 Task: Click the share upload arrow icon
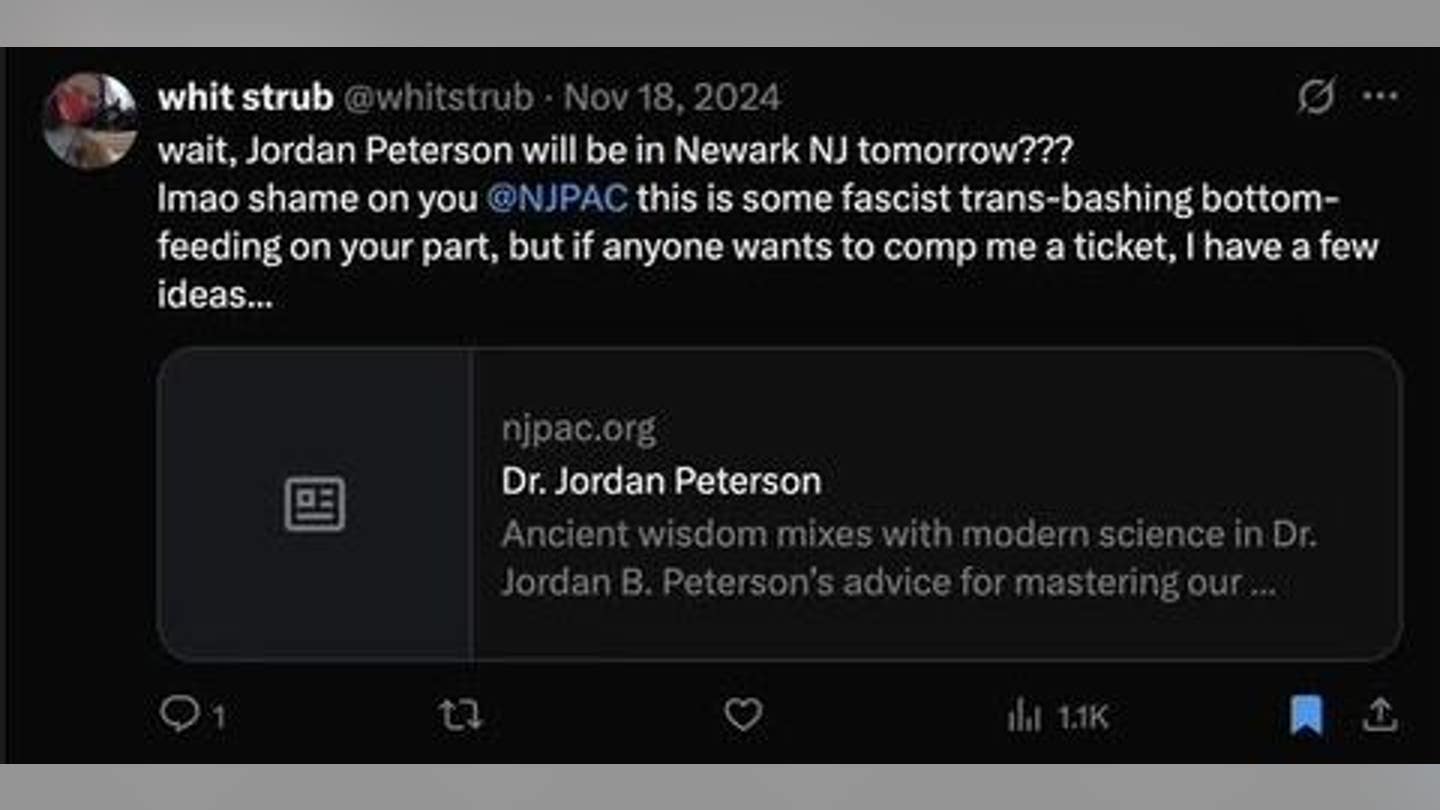[x=1380, y=714]
